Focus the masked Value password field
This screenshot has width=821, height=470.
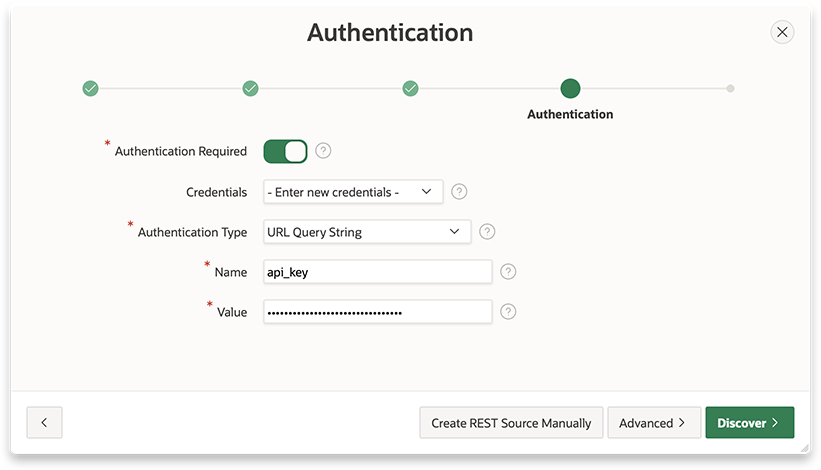click(x=377, y=312)
